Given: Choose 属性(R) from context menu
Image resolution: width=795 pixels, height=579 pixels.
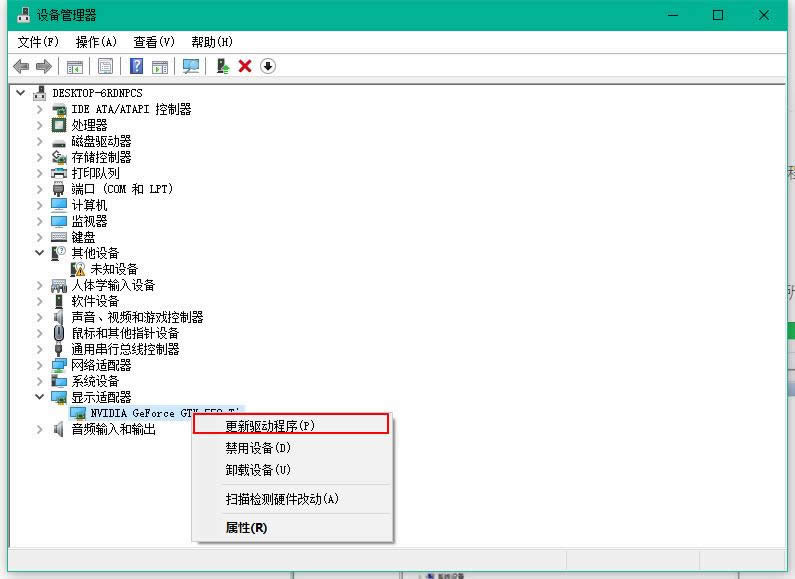Looking at the screenshot, I should coord(292,528).
